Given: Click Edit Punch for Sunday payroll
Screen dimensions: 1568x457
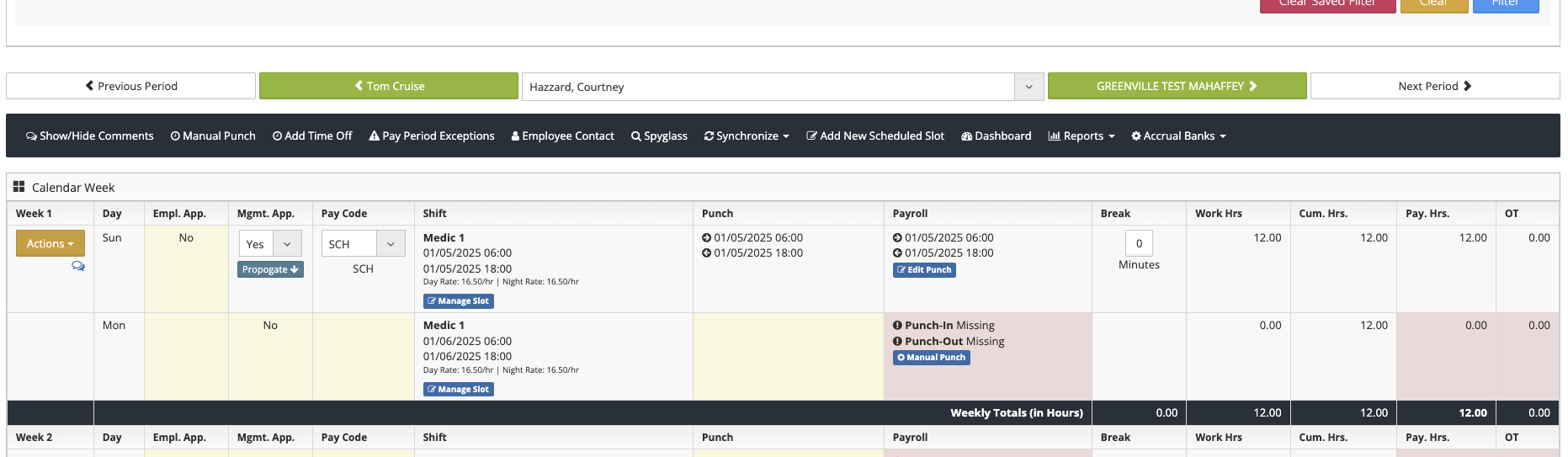Looking at the screenshot, I should click(924, 270).
